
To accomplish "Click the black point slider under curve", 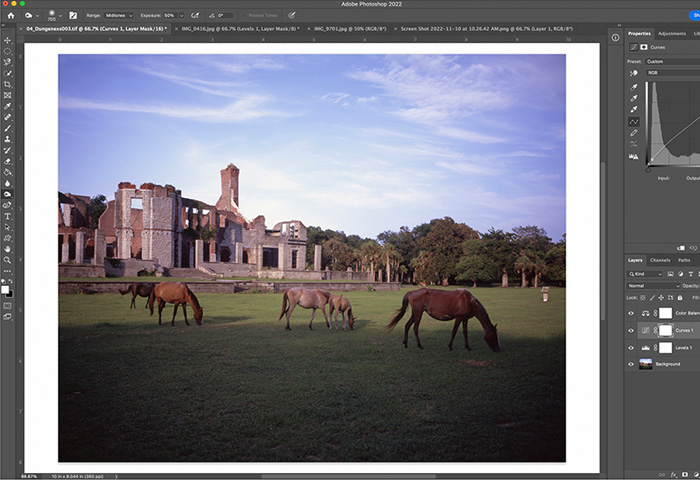I will tap(648, 169).
